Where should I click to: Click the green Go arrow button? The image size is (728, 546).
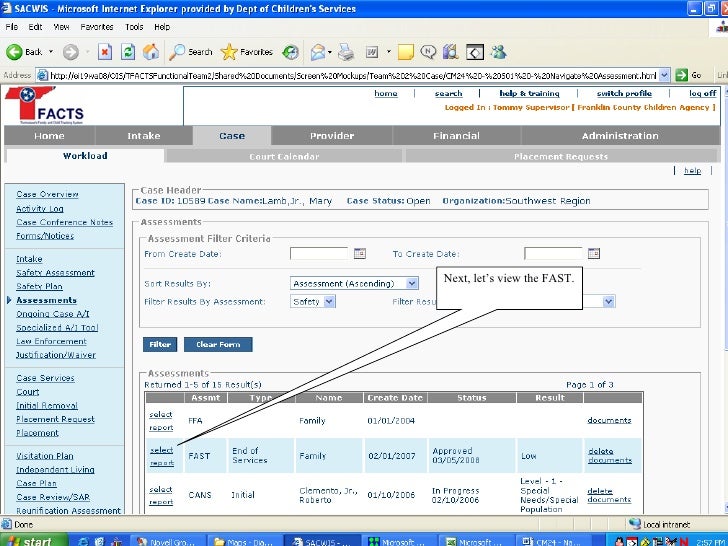[681, 75]
